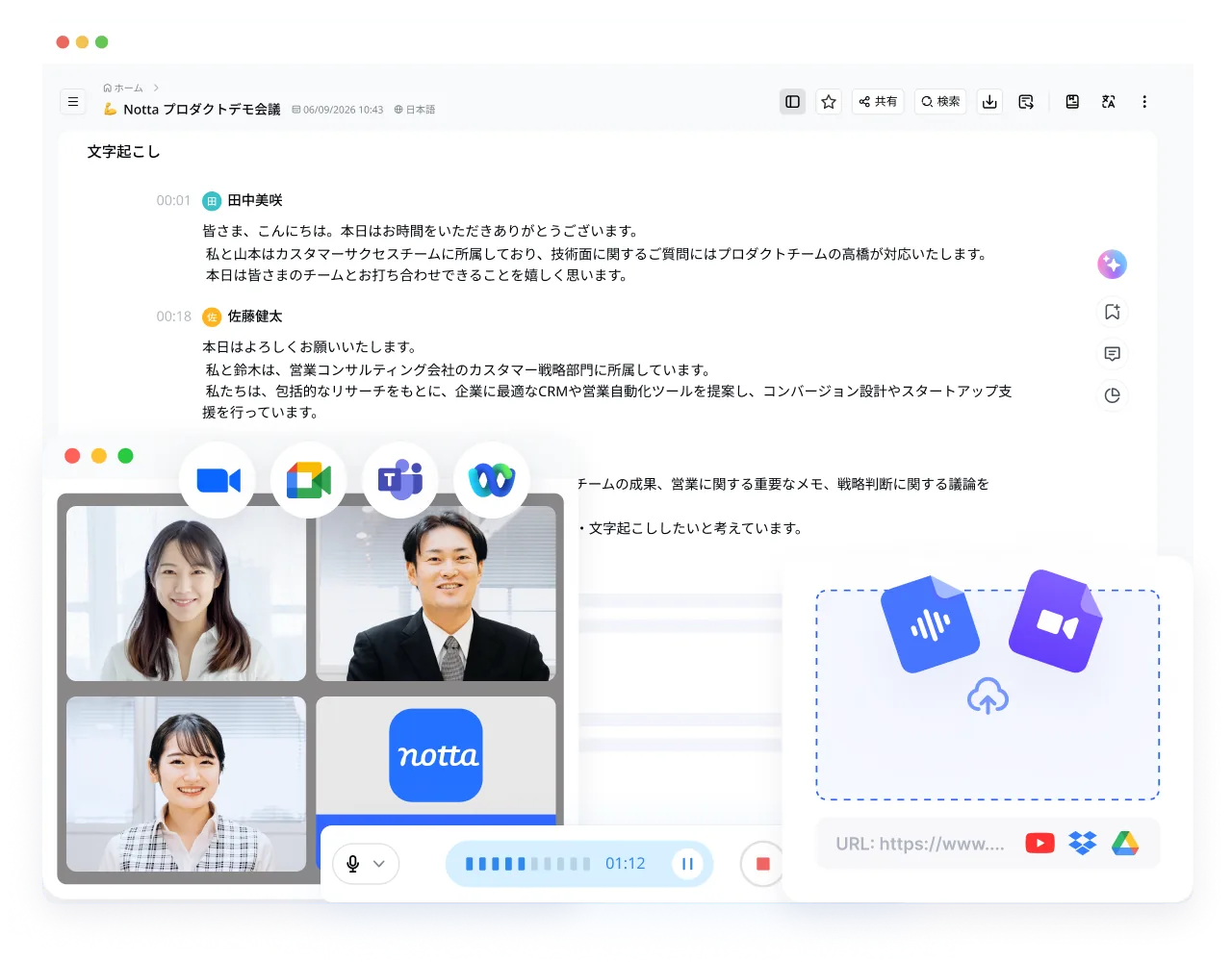
Task: Click 田中美咲's teal avatar badge
Action: coord(212,201)
